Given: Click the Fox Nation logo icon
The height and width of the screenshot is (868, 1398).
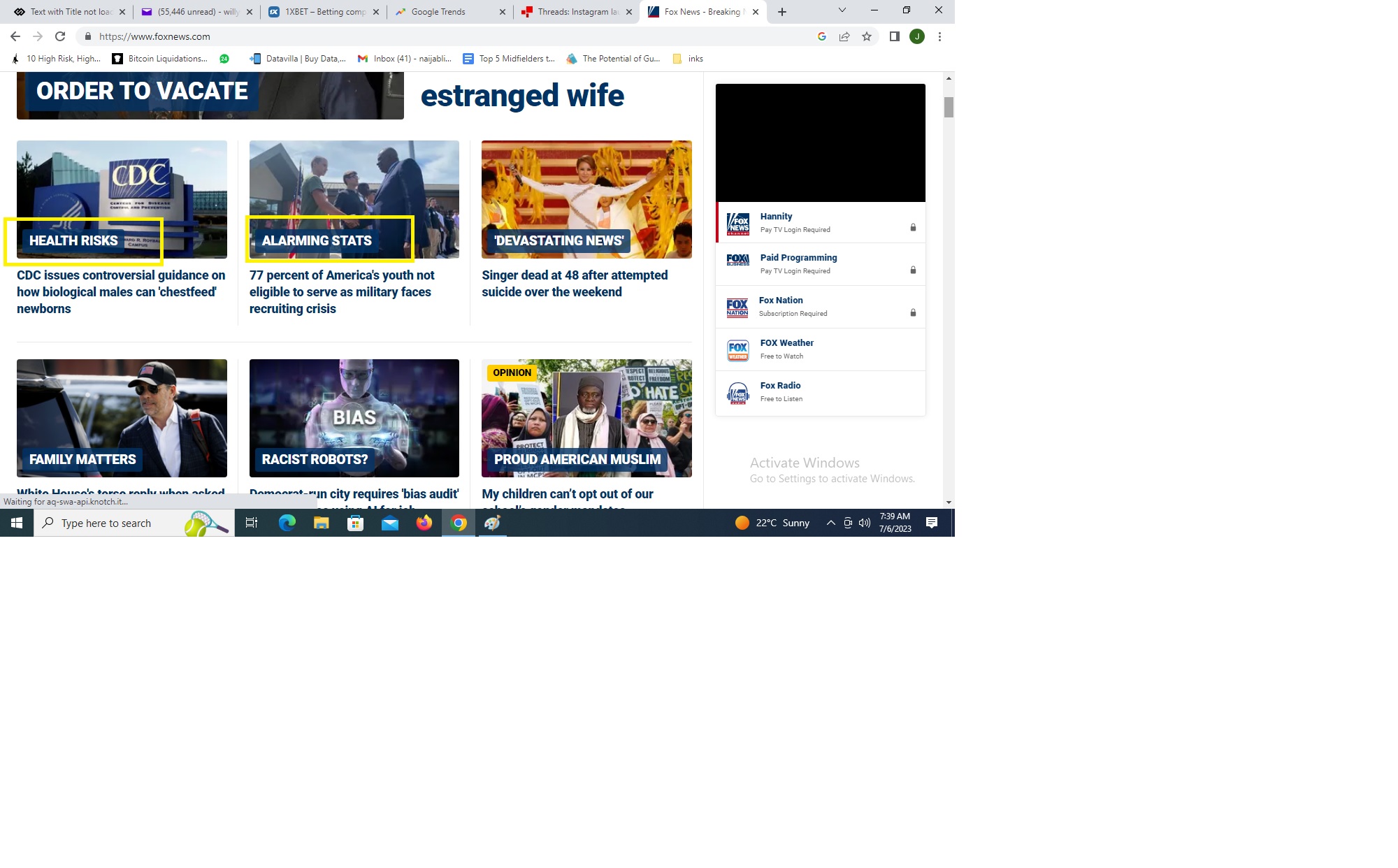Looking at the screenshot, I should 737,308.
